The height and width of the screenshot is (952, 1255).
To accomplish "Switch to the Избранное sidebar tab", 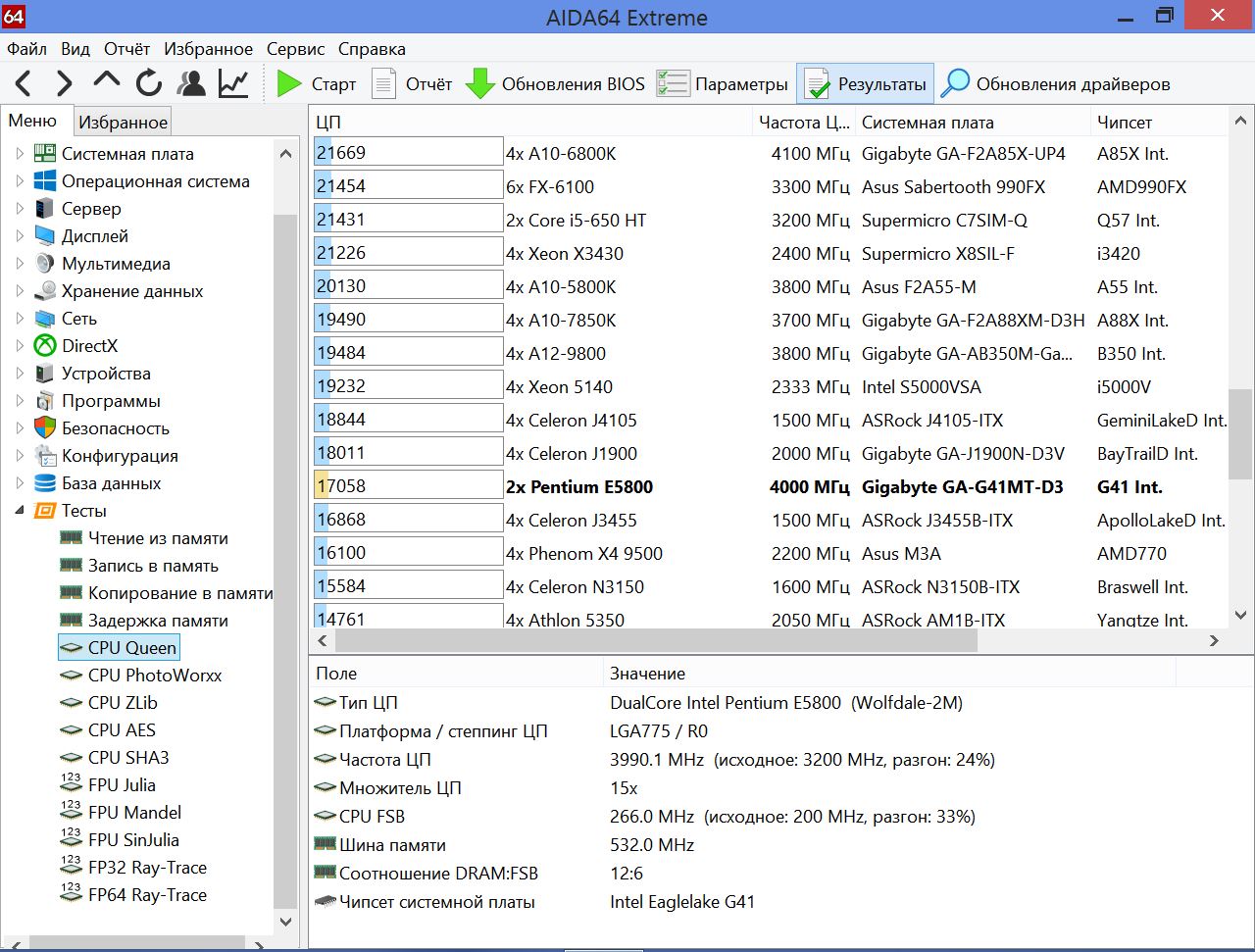I will (x=124, y=123).
